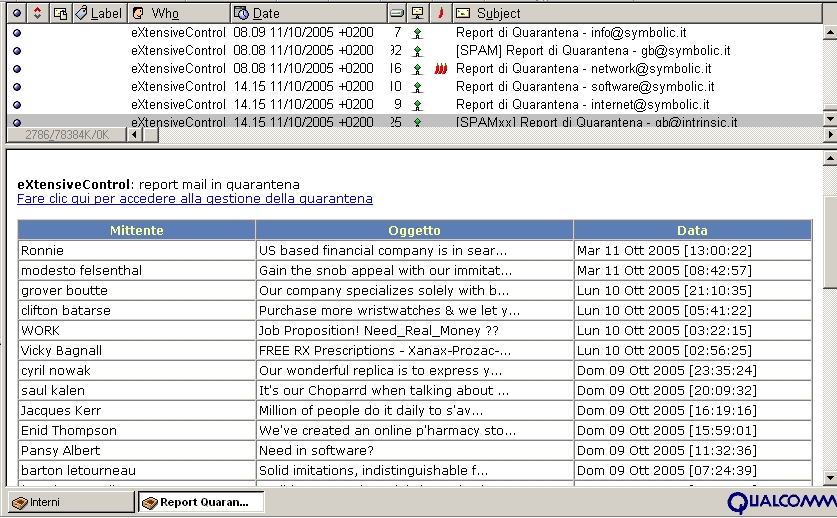
Task: Click chili peppers on network@symbolic.it message
Action: pyautogui.click(x=440, y=69)
